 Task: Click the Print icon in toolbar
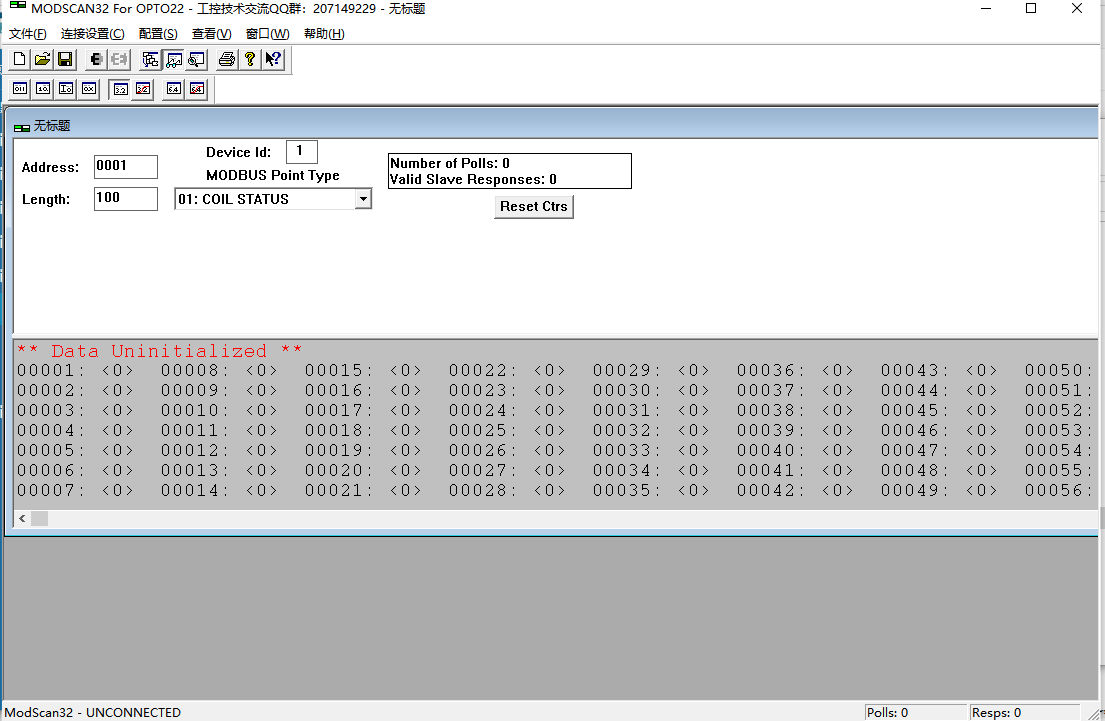227,60
